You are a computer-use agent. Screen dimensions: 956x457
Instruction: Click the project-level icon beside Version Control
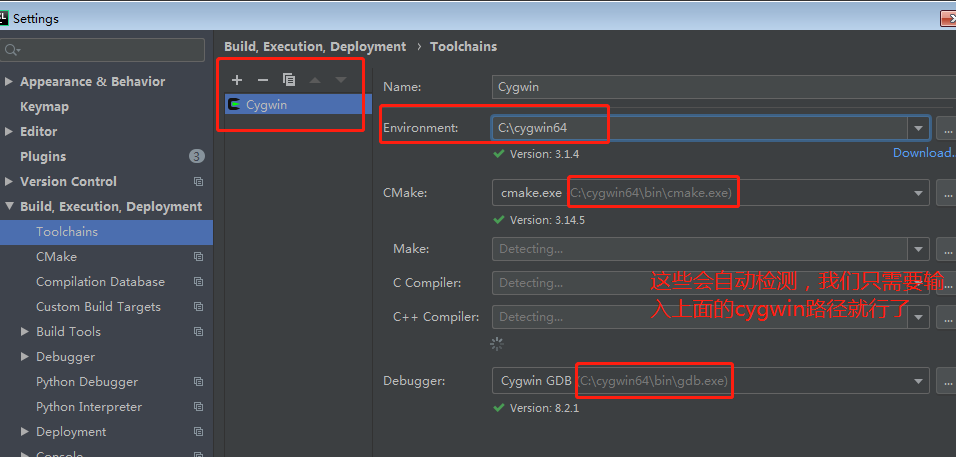tap(198, 182)
